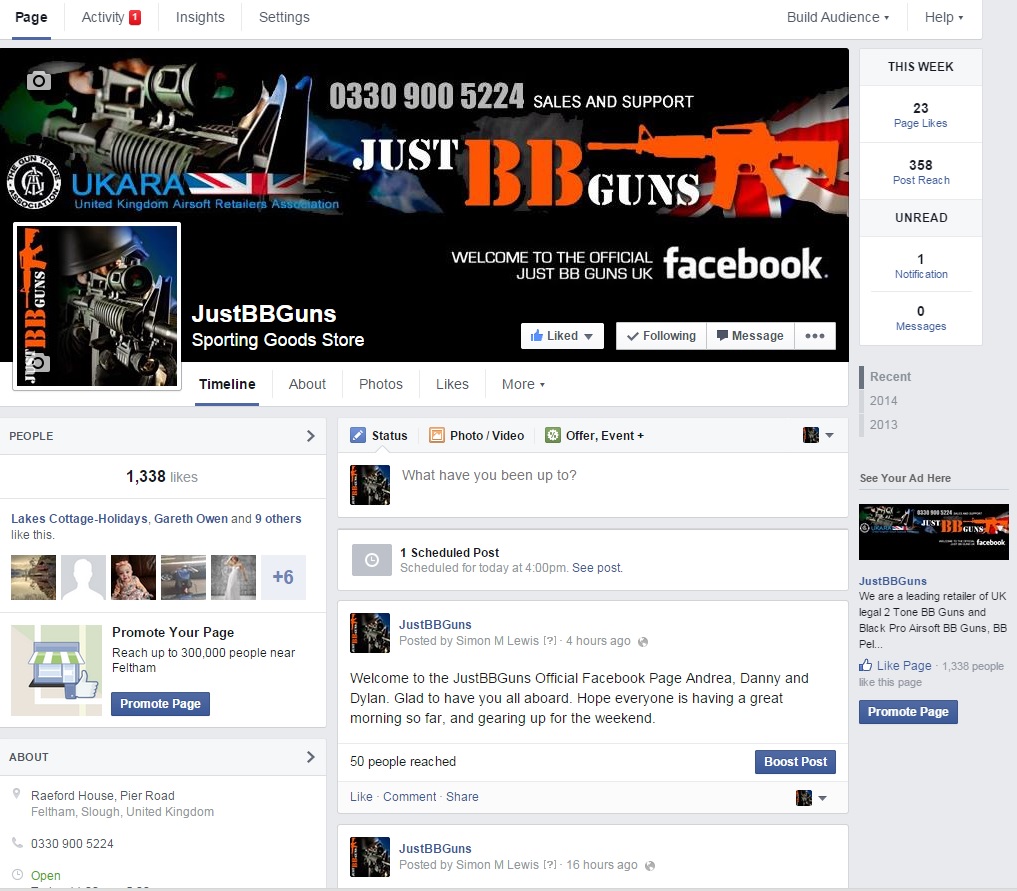The height and width of the screenshot is (891, 1017).
Task: Switch to the Insights tab
Action: 200,17
